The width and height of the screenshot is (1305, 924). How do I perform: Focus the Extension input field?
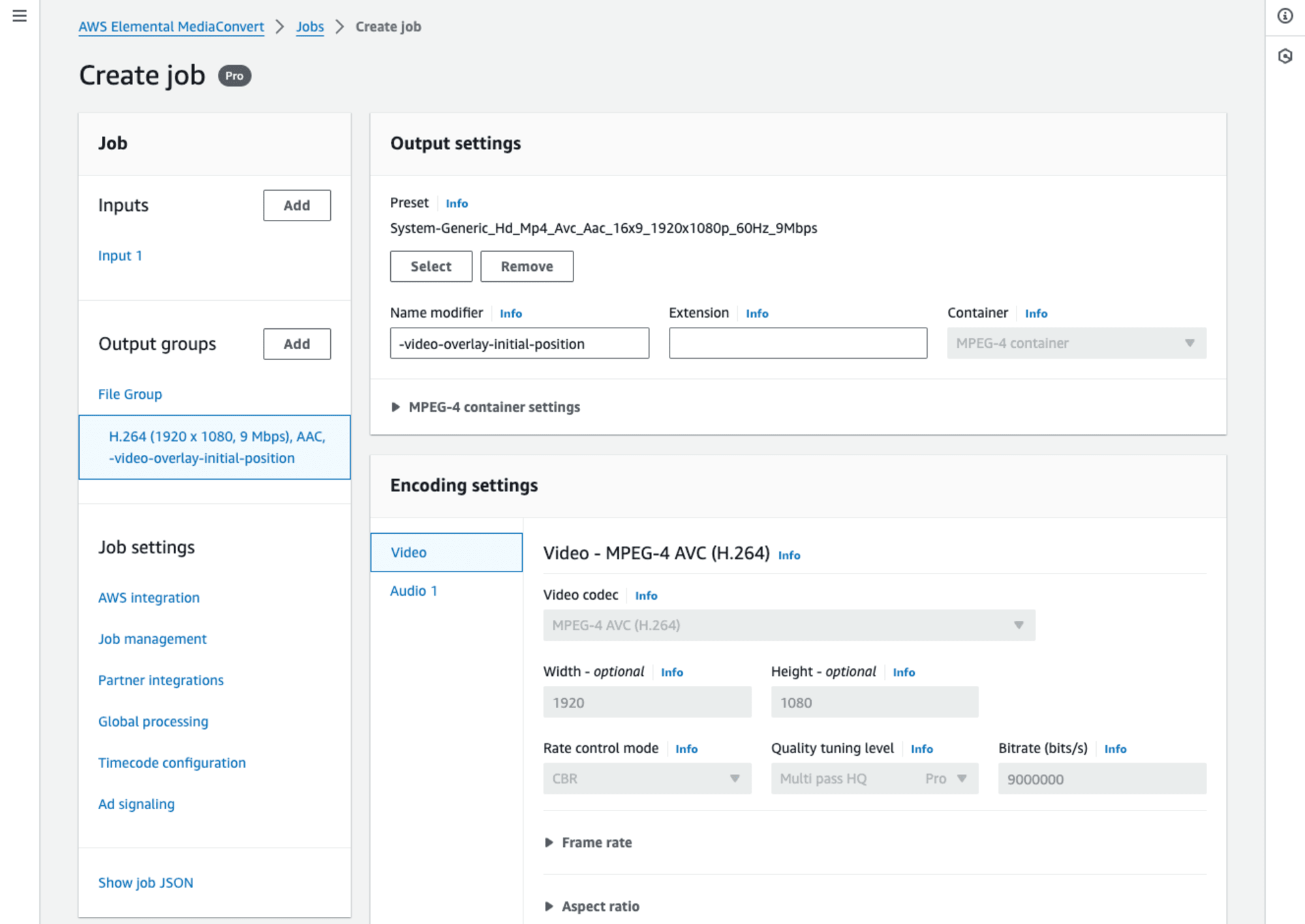(x=798, y=343)
